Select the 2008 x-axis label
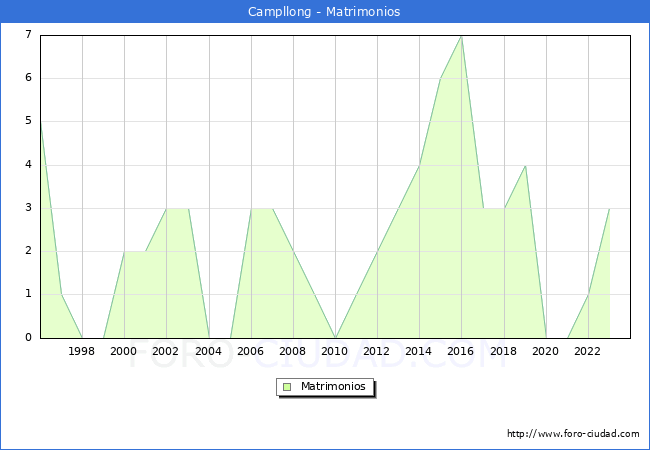 293,351
